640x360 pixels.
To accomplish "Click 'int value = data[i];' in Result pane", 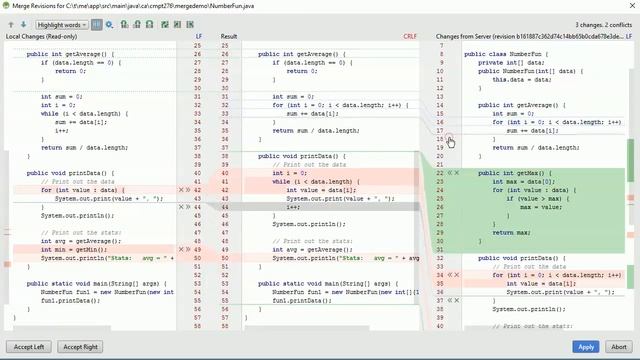I will coord(321,190).
